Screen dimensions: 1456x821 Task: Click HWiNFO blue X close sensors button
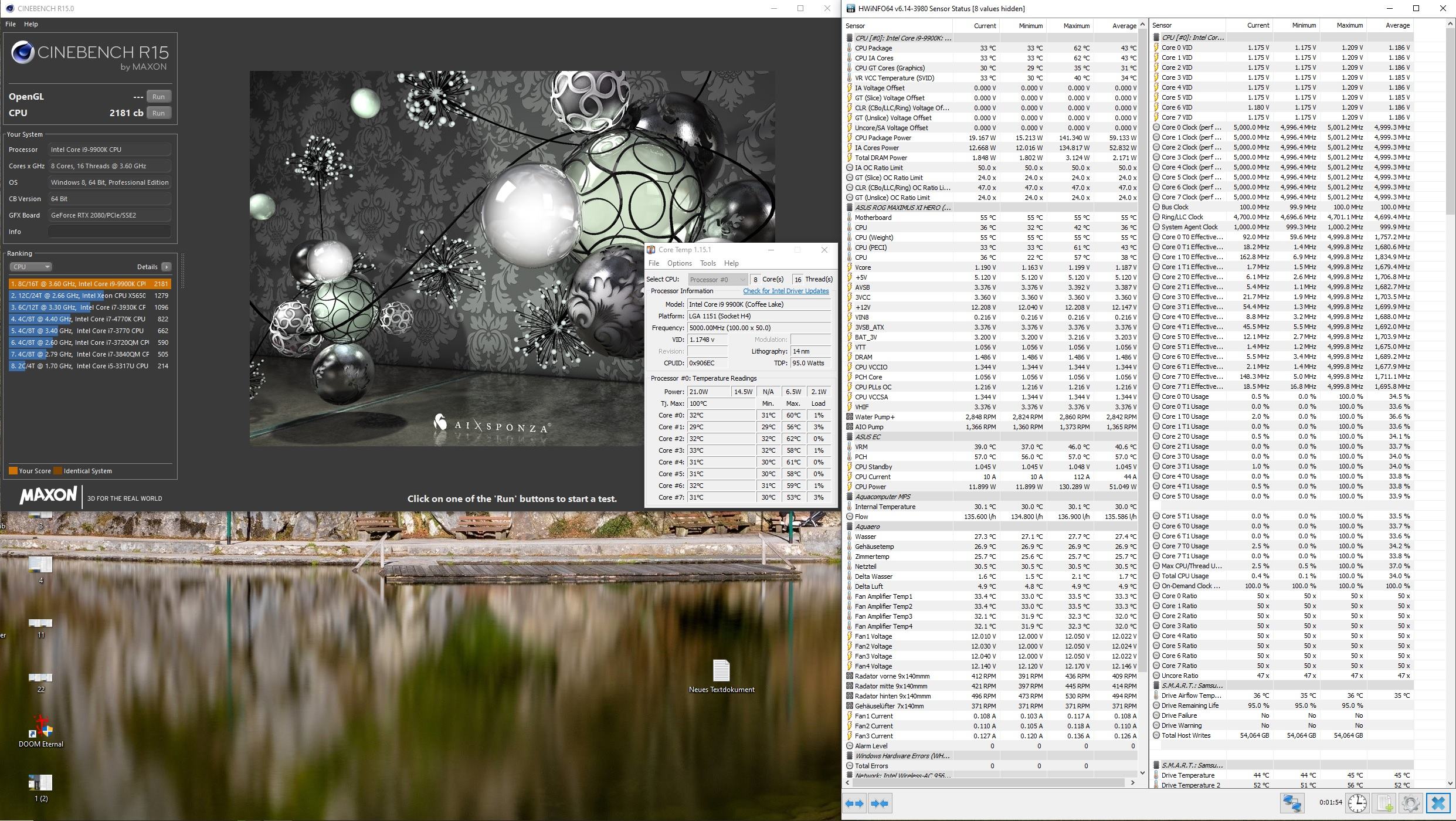point(1438,803)
